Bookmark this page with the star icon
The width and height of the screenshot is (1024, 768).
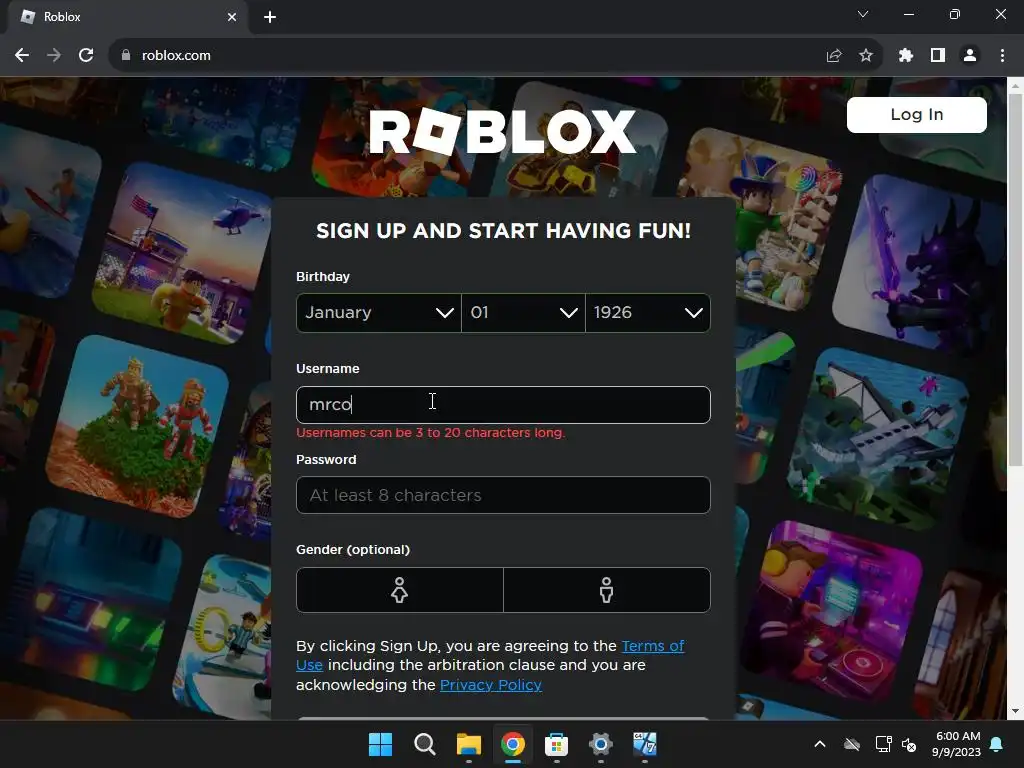(866, 56)
